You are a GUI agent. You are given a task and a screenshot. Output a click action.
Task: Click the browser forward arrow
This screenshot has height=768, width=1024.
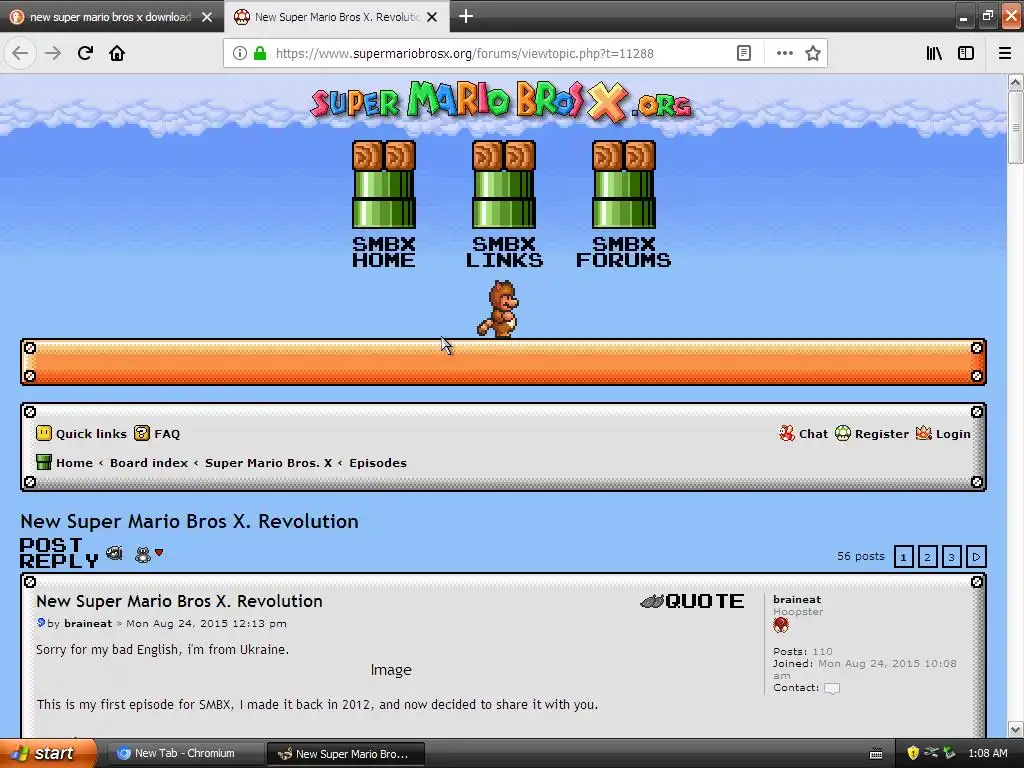coord(53,53)
